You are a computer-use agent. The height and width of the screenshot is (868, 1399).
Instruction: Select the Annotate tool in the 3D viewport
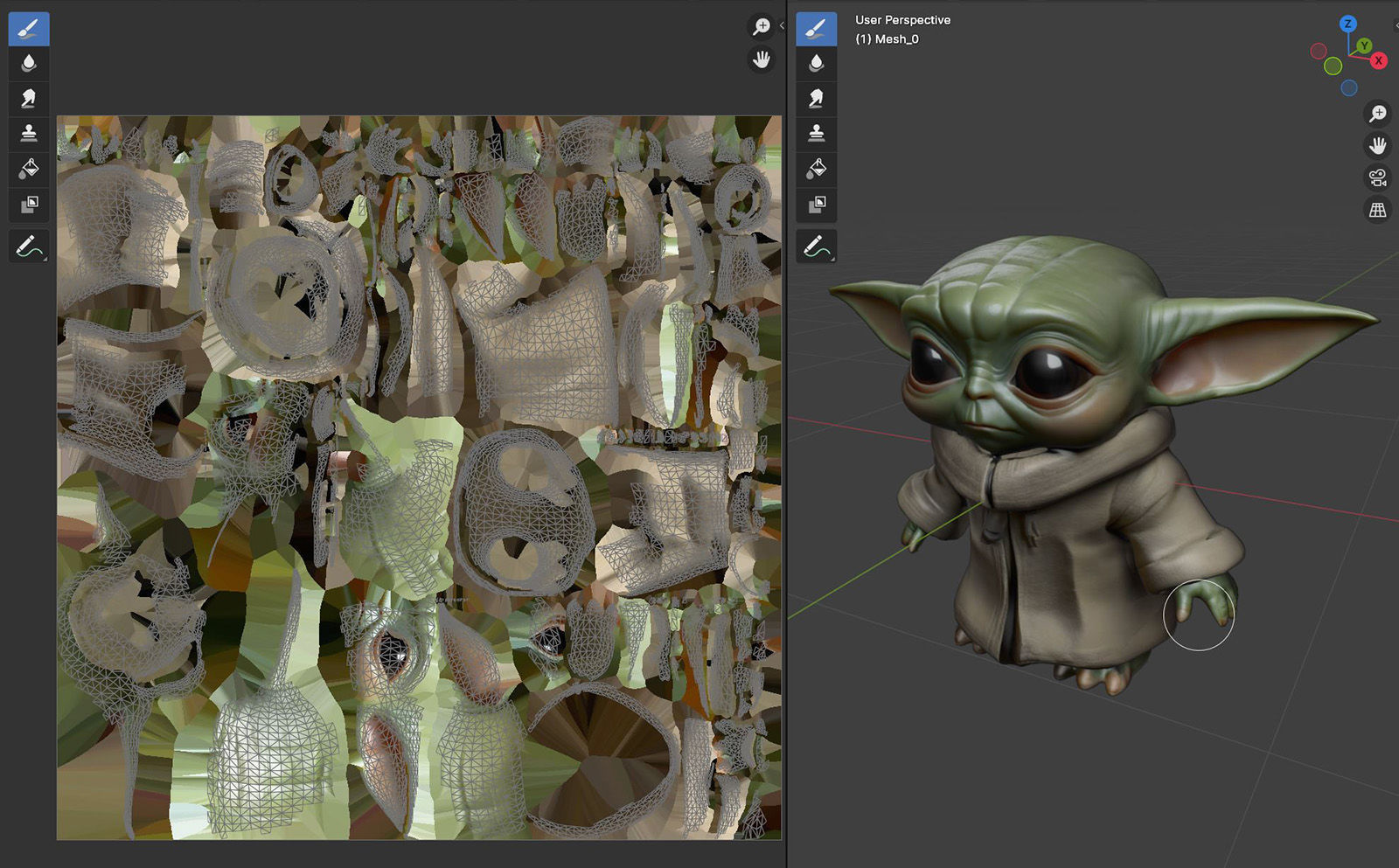pyautogui.click(x=816, y=247)
